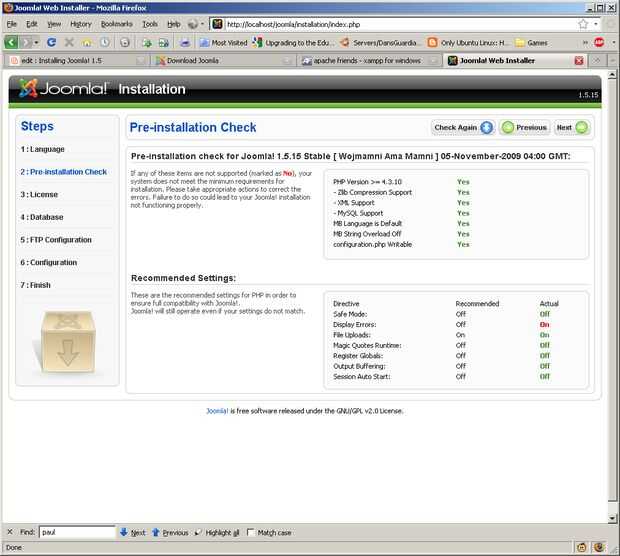Click the Check Again button
The image size is (620, 556).
tap(463, 127)
